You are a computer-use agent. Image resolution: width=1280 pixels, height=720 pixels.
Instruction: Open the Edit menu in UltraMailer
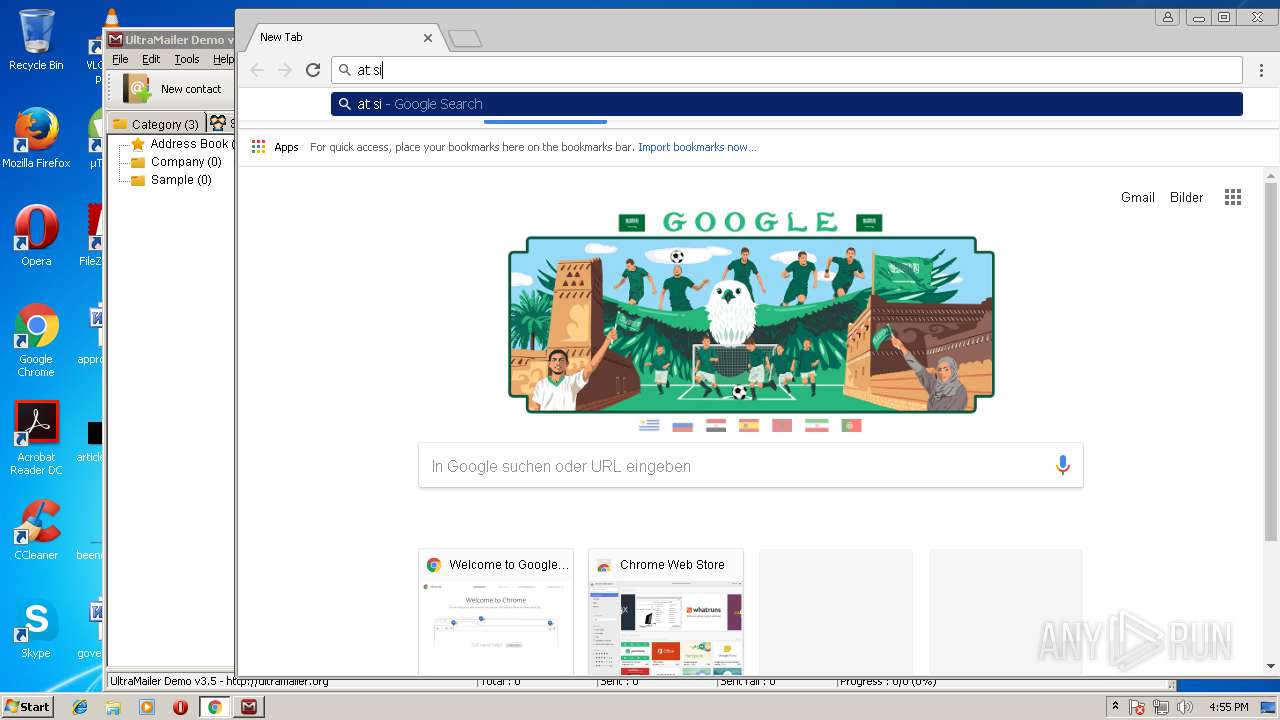click(x=151, y=60)
